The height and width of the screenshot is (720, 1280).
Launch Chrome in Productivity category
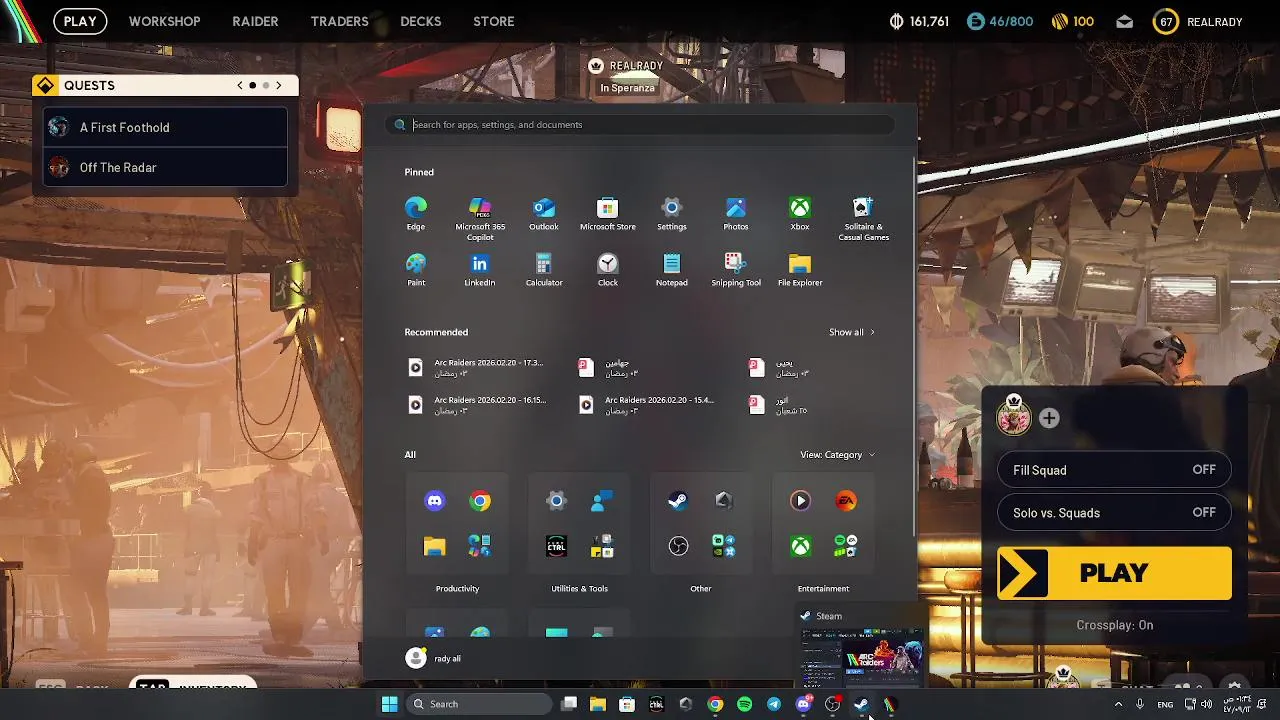(480, 501)
